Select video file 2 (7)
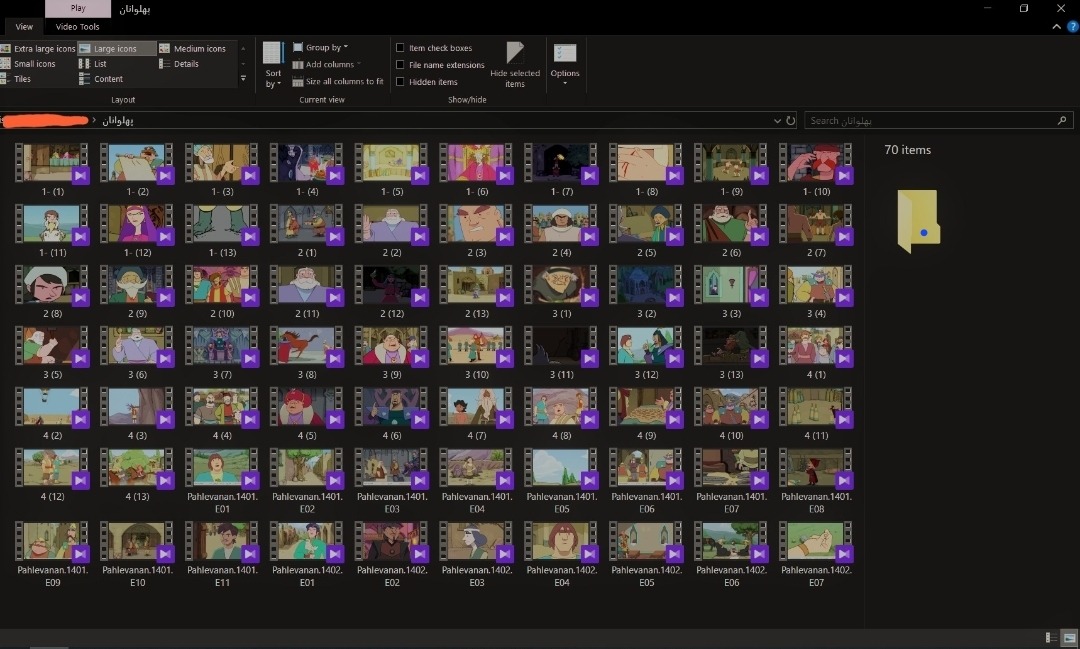The image size is (1080, 649). pyautogui.click(x=816, y=231)
